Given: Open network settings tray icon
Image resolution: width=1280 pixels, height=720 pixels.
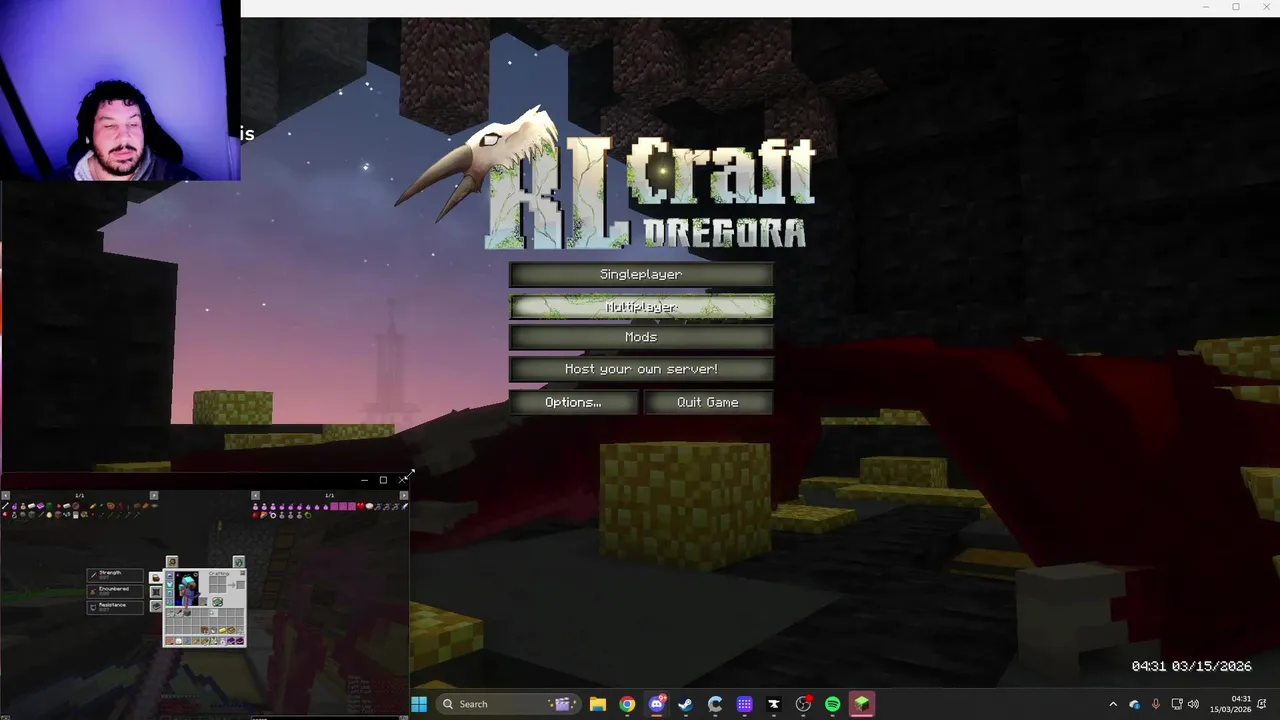Looking at the screenshot, I should pyautogui.click(x=1176, y=704).
